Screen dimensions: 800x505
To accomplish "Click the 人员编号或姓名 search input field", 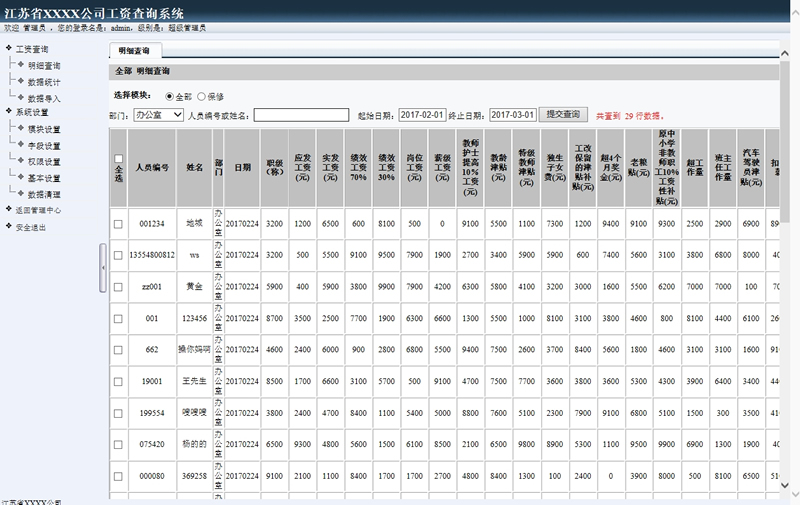I will coord(301,115).
